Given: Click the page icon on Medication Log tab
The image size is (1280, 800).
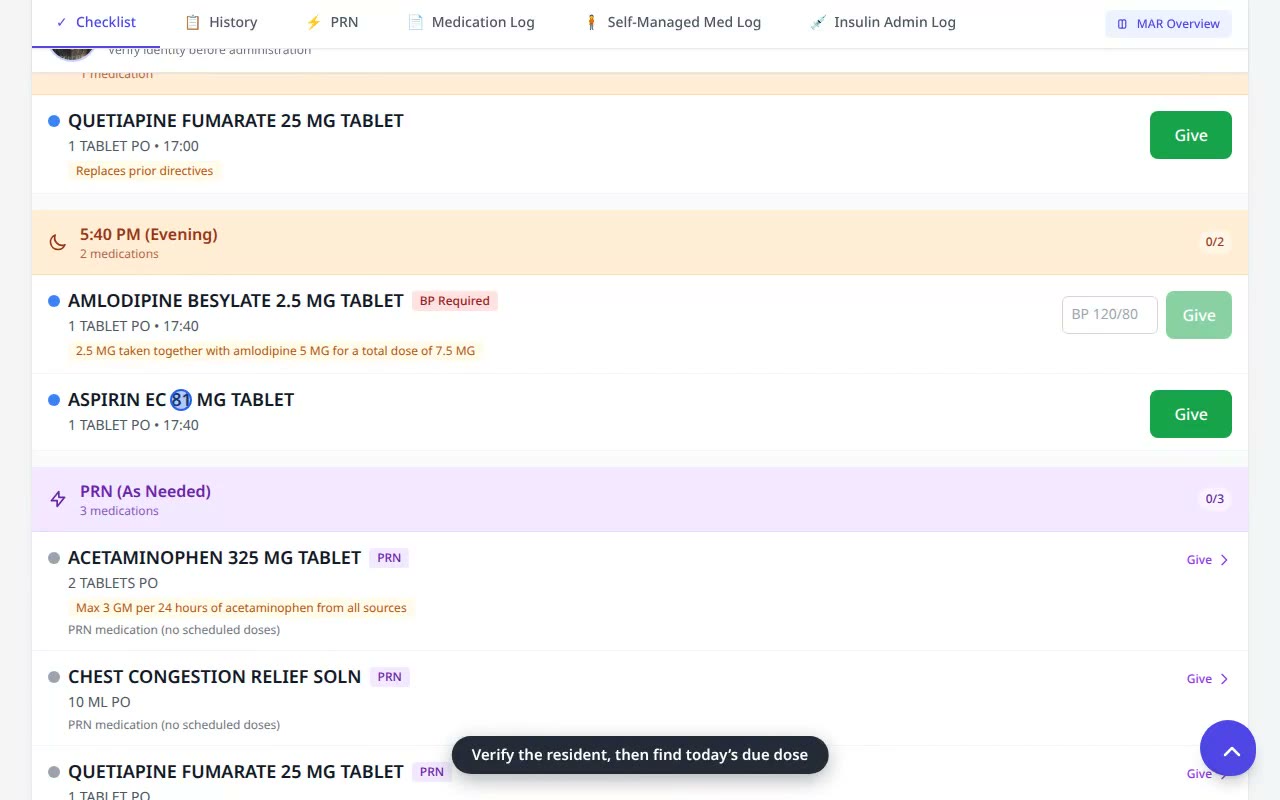Looking at the screenshot, I should click(416, 22).
